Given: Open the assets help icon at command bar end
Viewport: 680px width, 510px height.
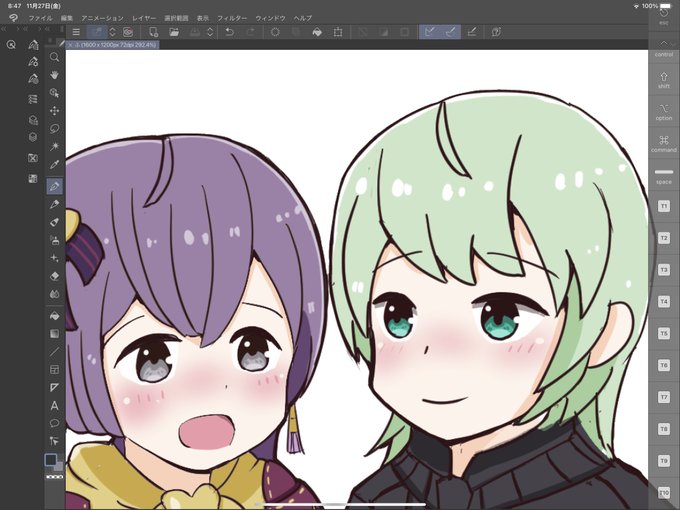Looking at the screenshot, I should pyautogui.click(x=496, y=32).
